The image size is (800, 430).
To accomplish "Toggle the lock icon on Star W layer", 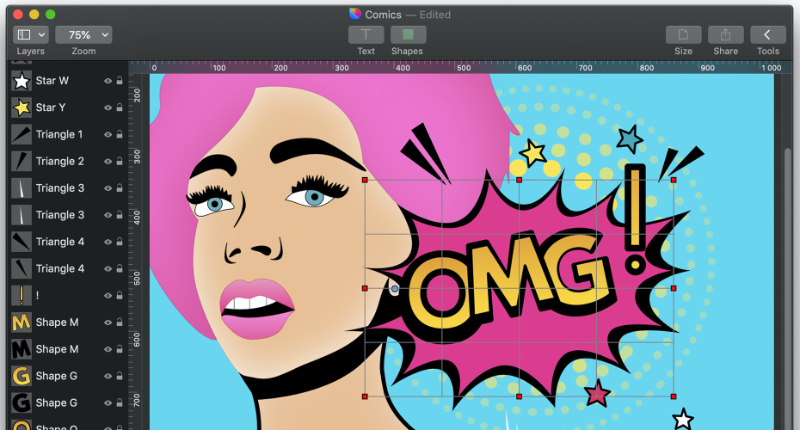I will point(120,81).
